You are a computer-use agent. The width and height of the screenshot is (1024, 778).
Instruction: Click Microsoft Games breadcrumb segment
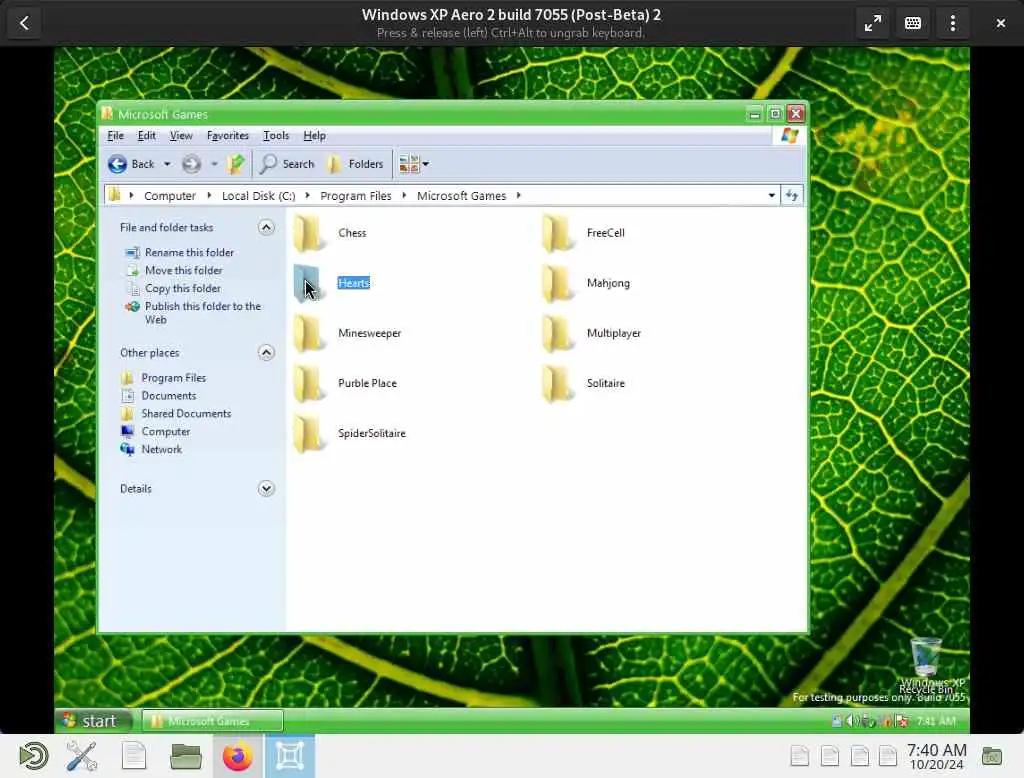coord(462,195)
